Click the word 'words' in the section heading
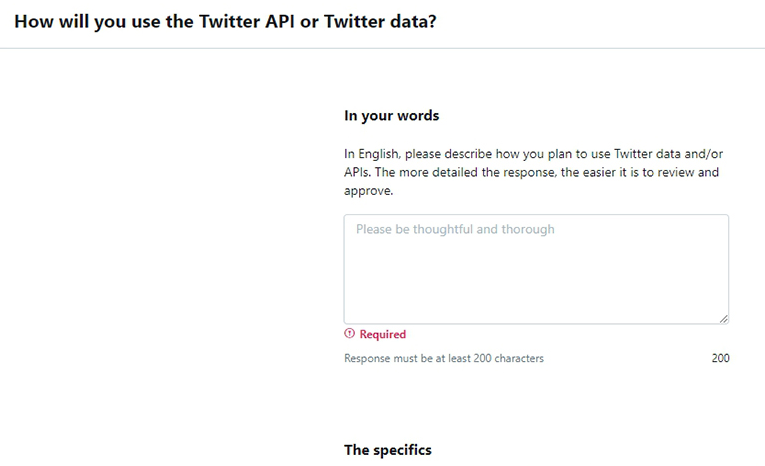This screenshot has height=466, width=765. click(x=418, y=116)
